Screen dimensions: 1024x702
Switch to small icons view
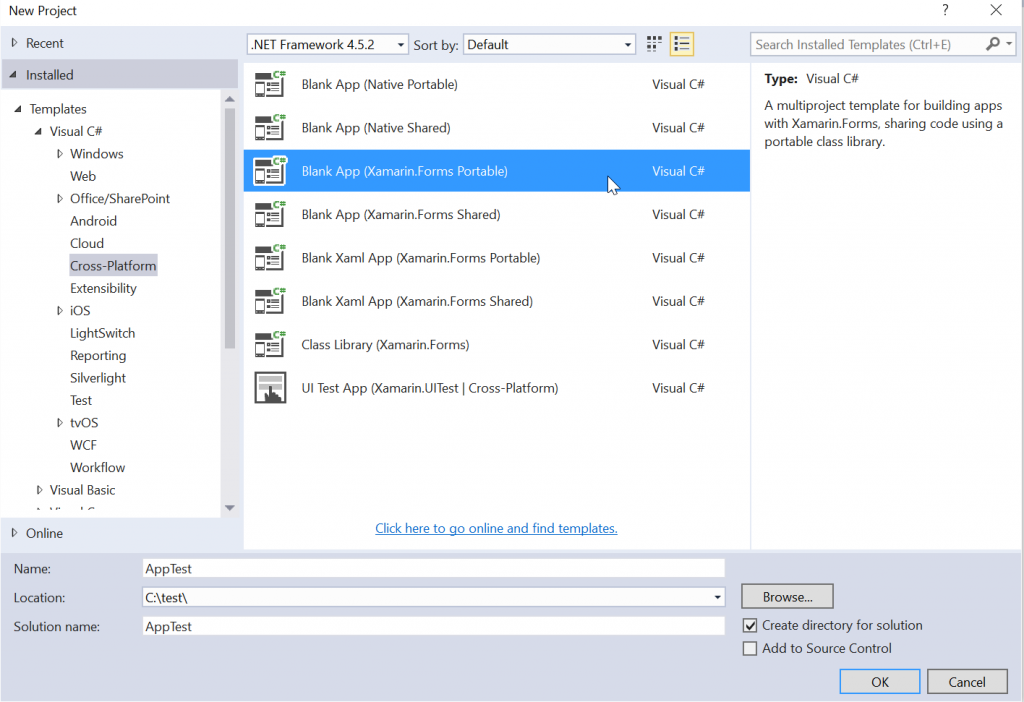click(654, 44)
